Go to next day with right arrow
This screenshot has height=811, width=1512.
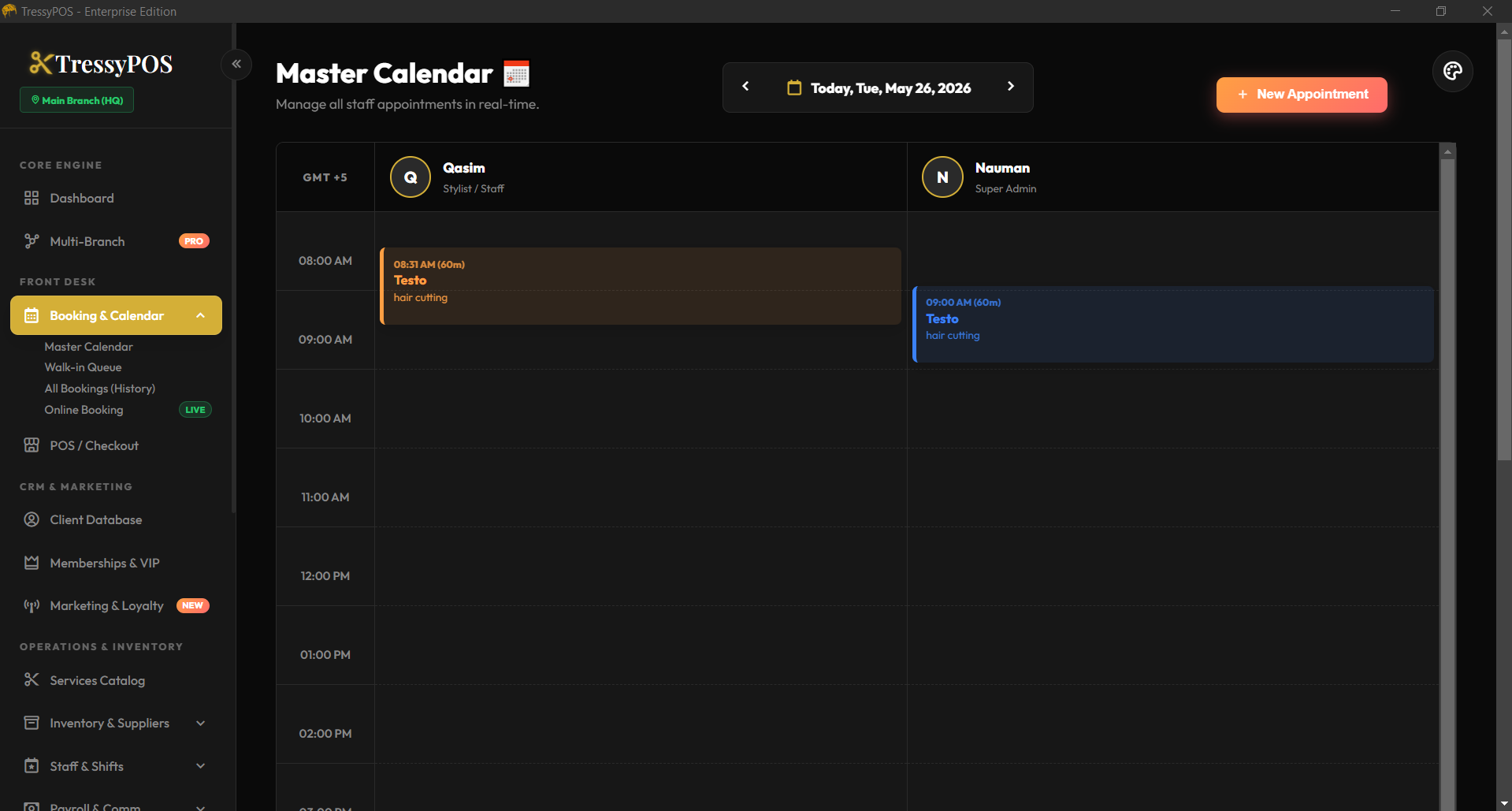click(x=1011, y=87)
